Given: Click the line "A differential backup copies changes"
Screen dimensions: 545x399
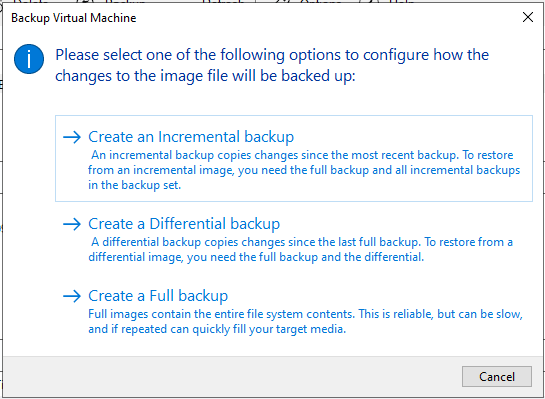Looking at the screenshot, I should point(302,242).
